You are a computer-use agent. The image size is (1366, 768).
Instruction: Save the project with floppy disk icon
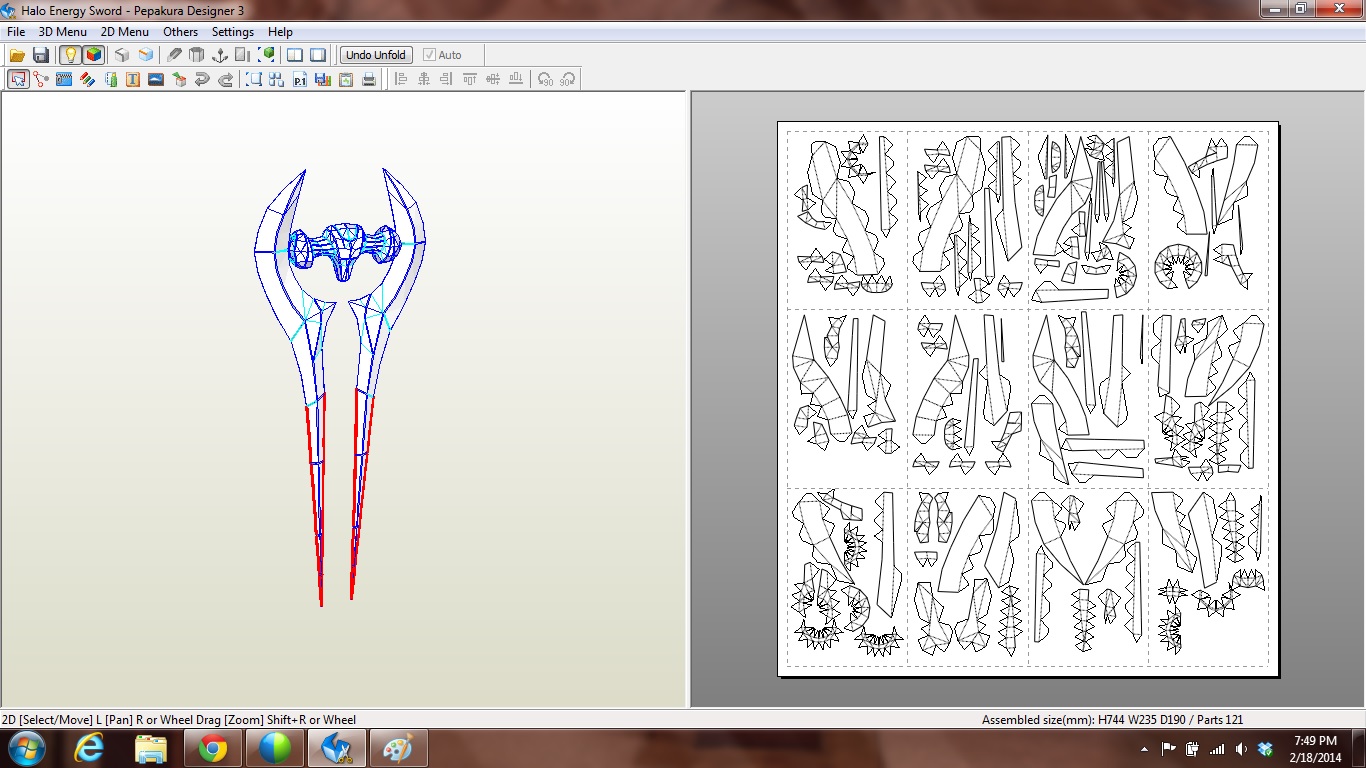pos(41,55)
